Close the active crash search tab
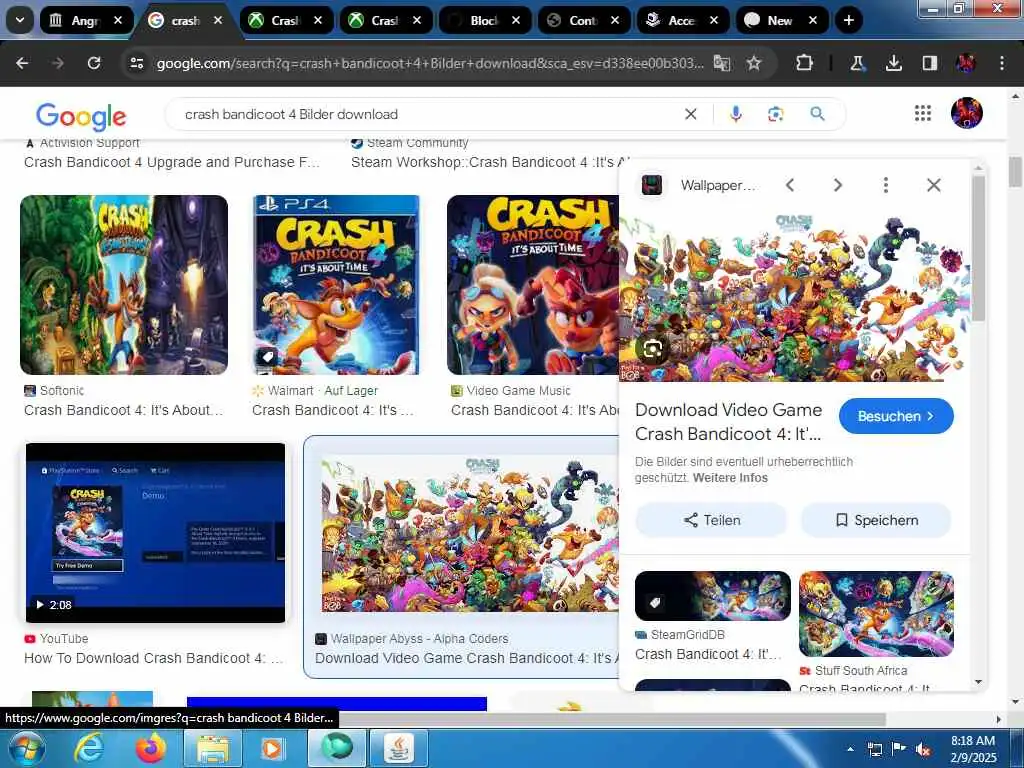This screenshot has height=768, width=1024. click(x=218, y=20)
